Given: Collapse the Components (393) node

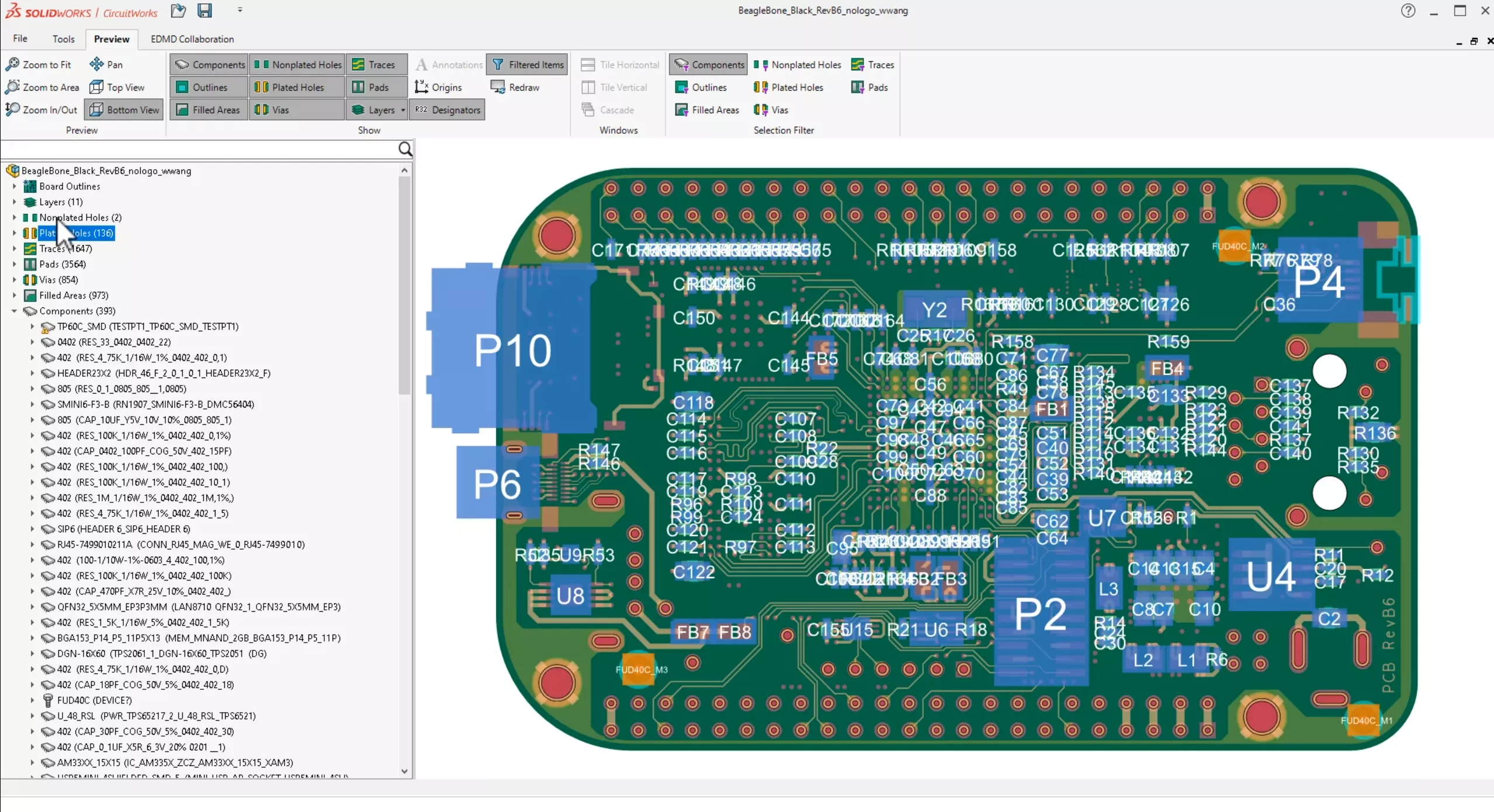Looking at the screenshot, I should (14, 311).
